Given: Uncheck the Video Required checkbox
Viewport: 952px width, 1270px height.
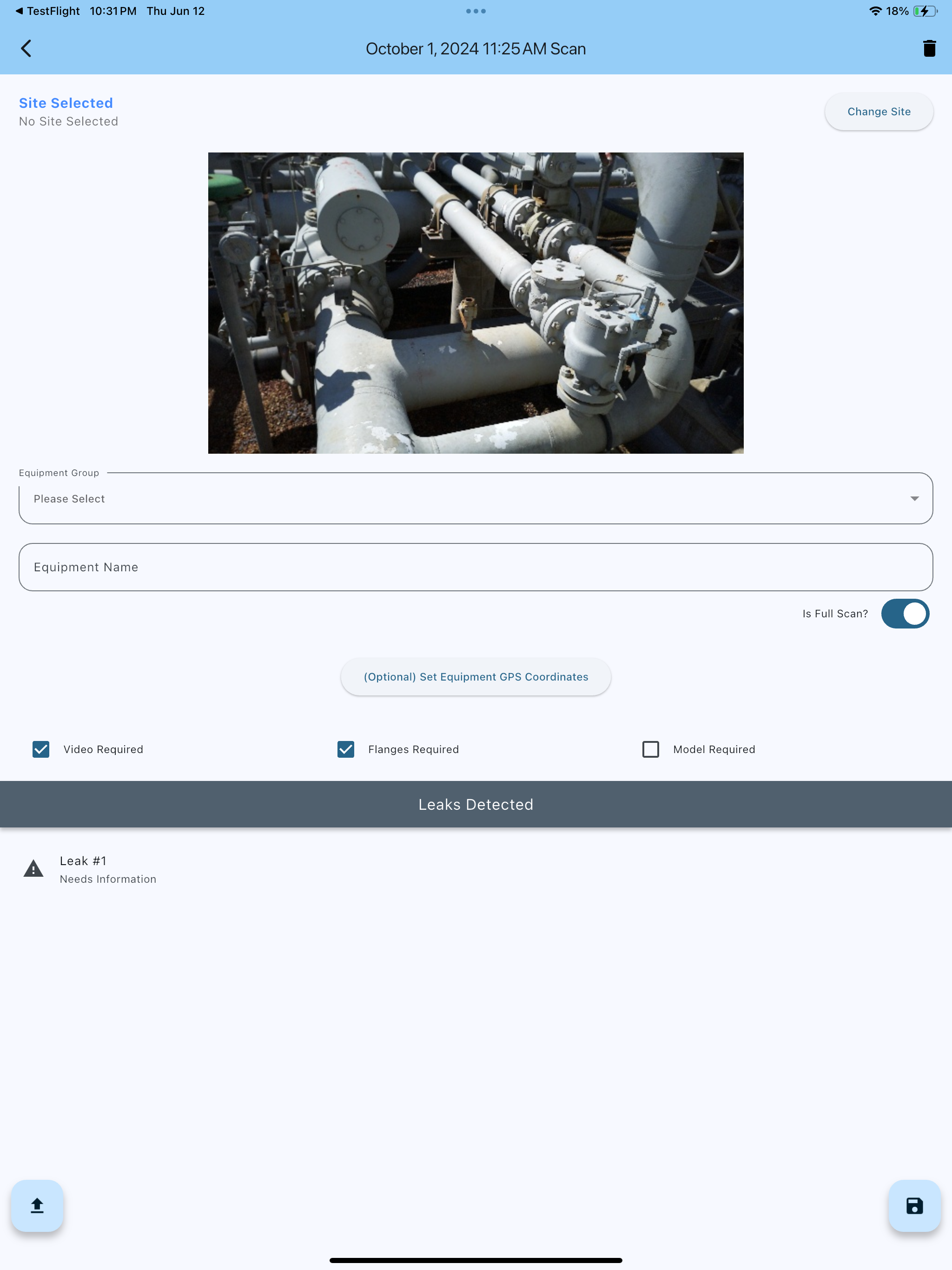Looking at the screenshot, I should (41, 749).
